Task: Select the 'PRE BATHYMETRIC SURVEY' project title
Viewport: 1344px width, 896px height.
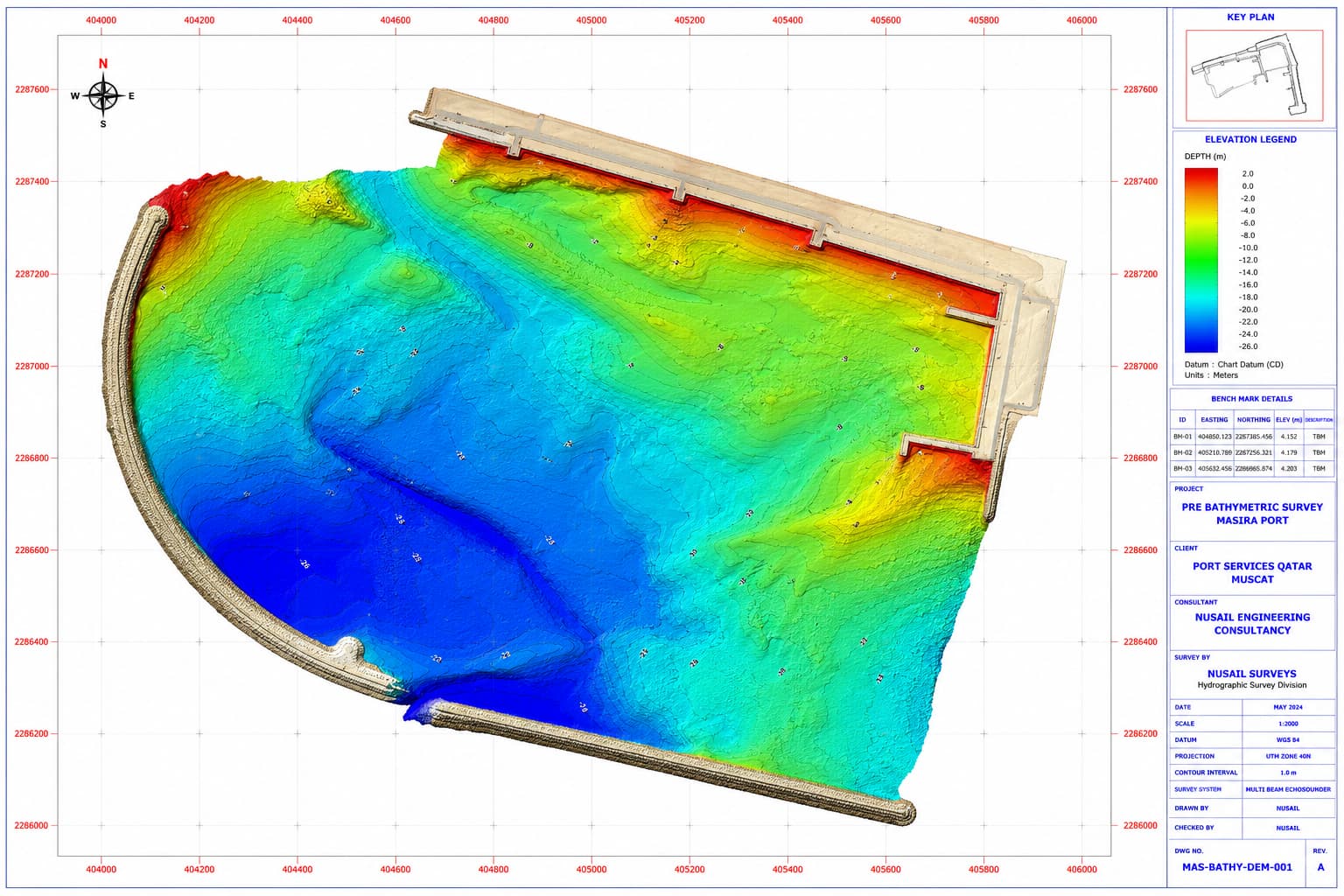Action: pos(1252,507)
